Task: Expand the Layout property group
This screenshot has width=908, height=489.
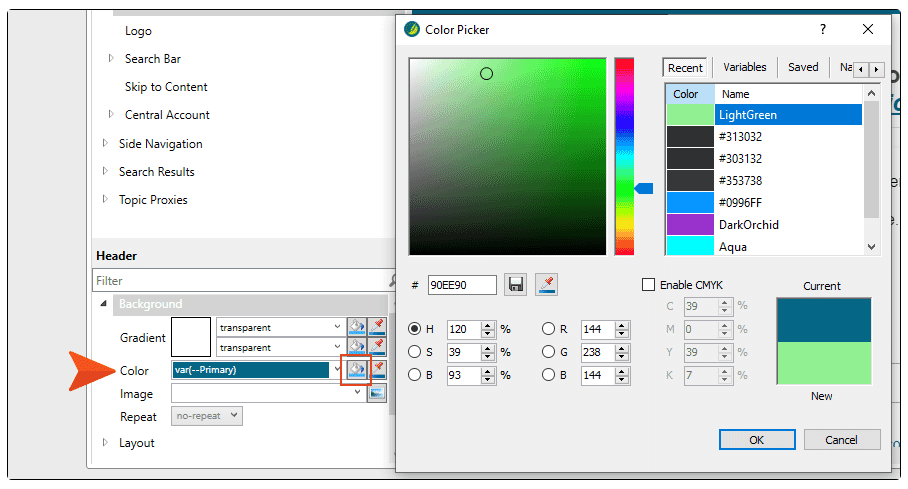Action: pyautogui.click(x=105, y=442)
